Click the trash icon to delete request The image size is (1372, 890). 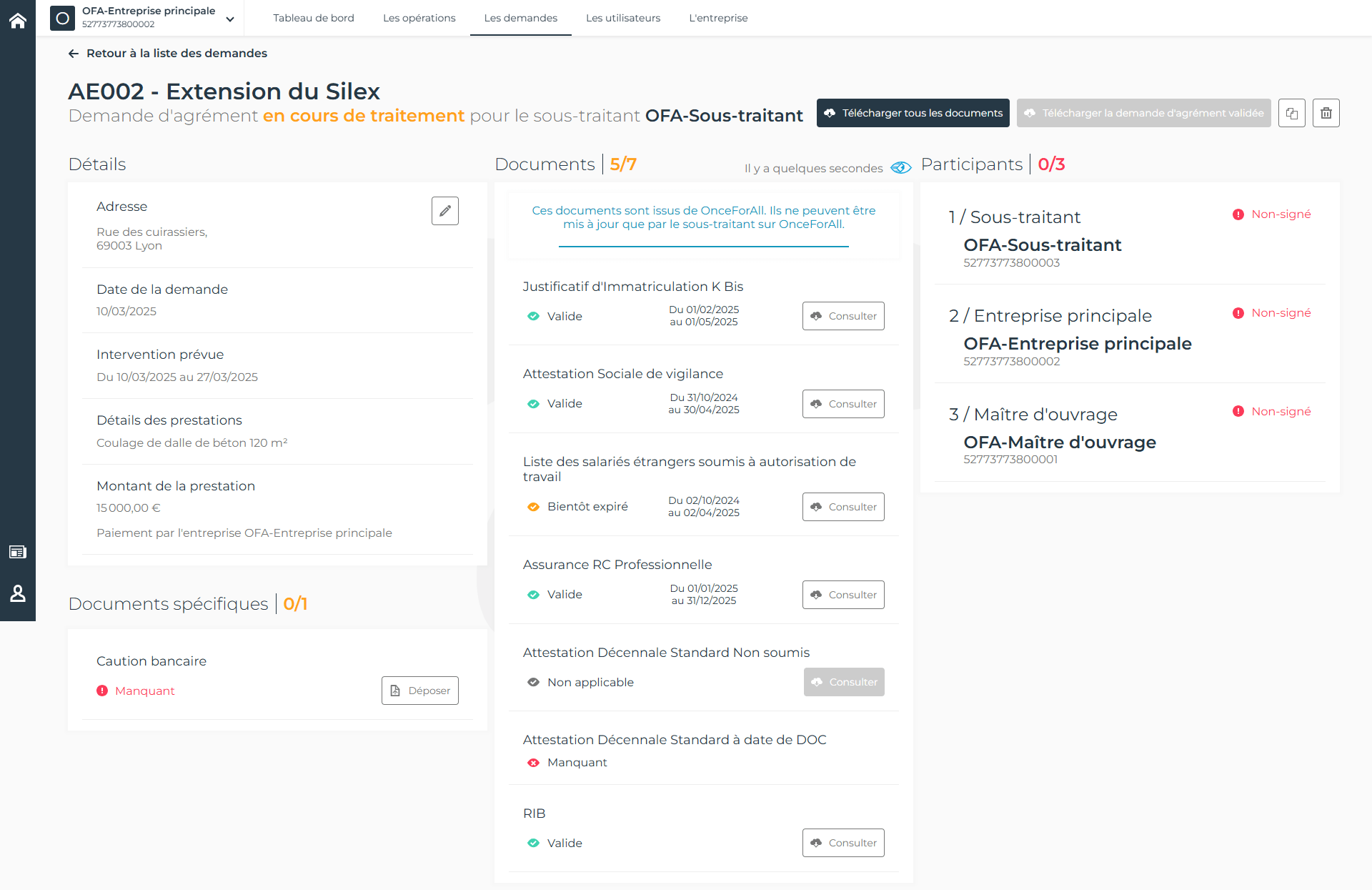tap(1326, 113)
